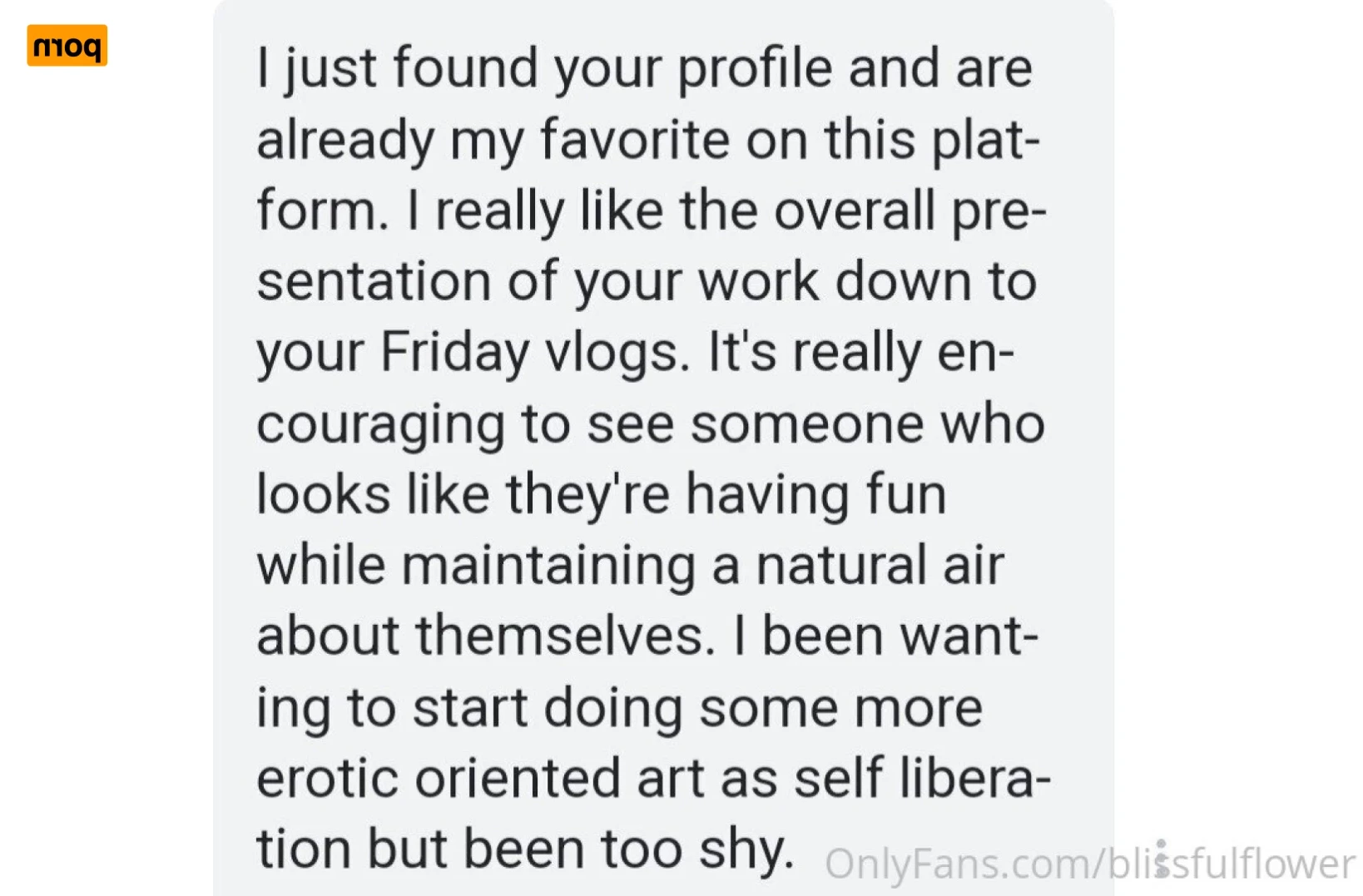The height and width of the screenshot is (896, 1363).
Task: Click the OnlyFans.com/blissfulflower watermark text
Action: [x=1089, y=864]
